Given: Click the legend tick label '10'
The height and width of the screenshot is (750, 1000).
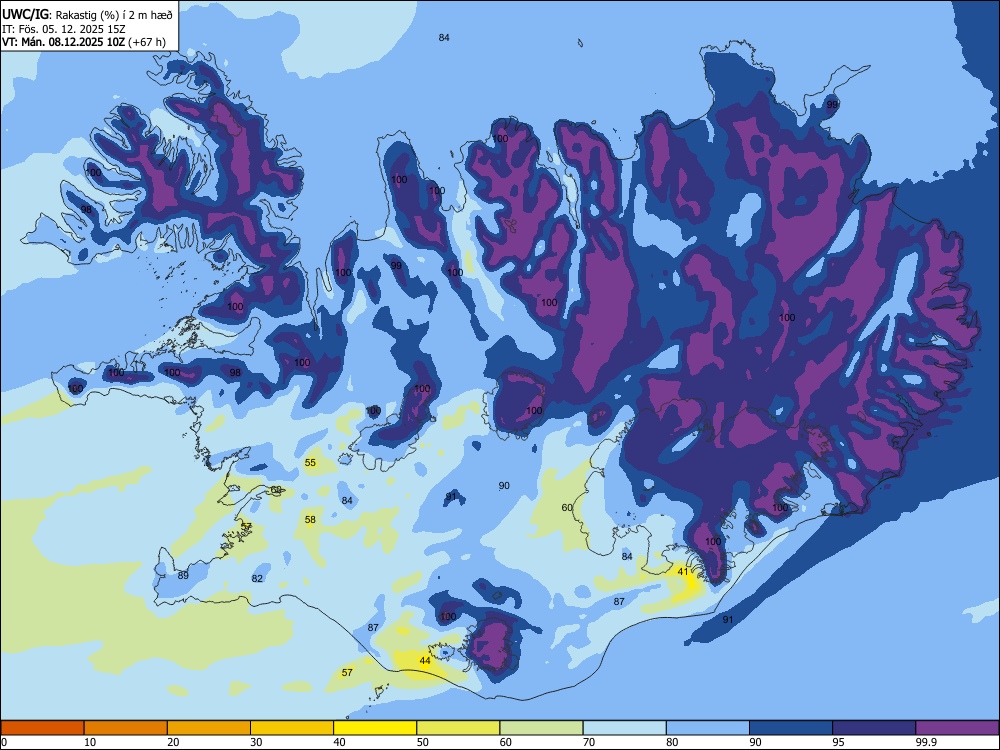Looking at the screenshot, I should click(90, 742).
